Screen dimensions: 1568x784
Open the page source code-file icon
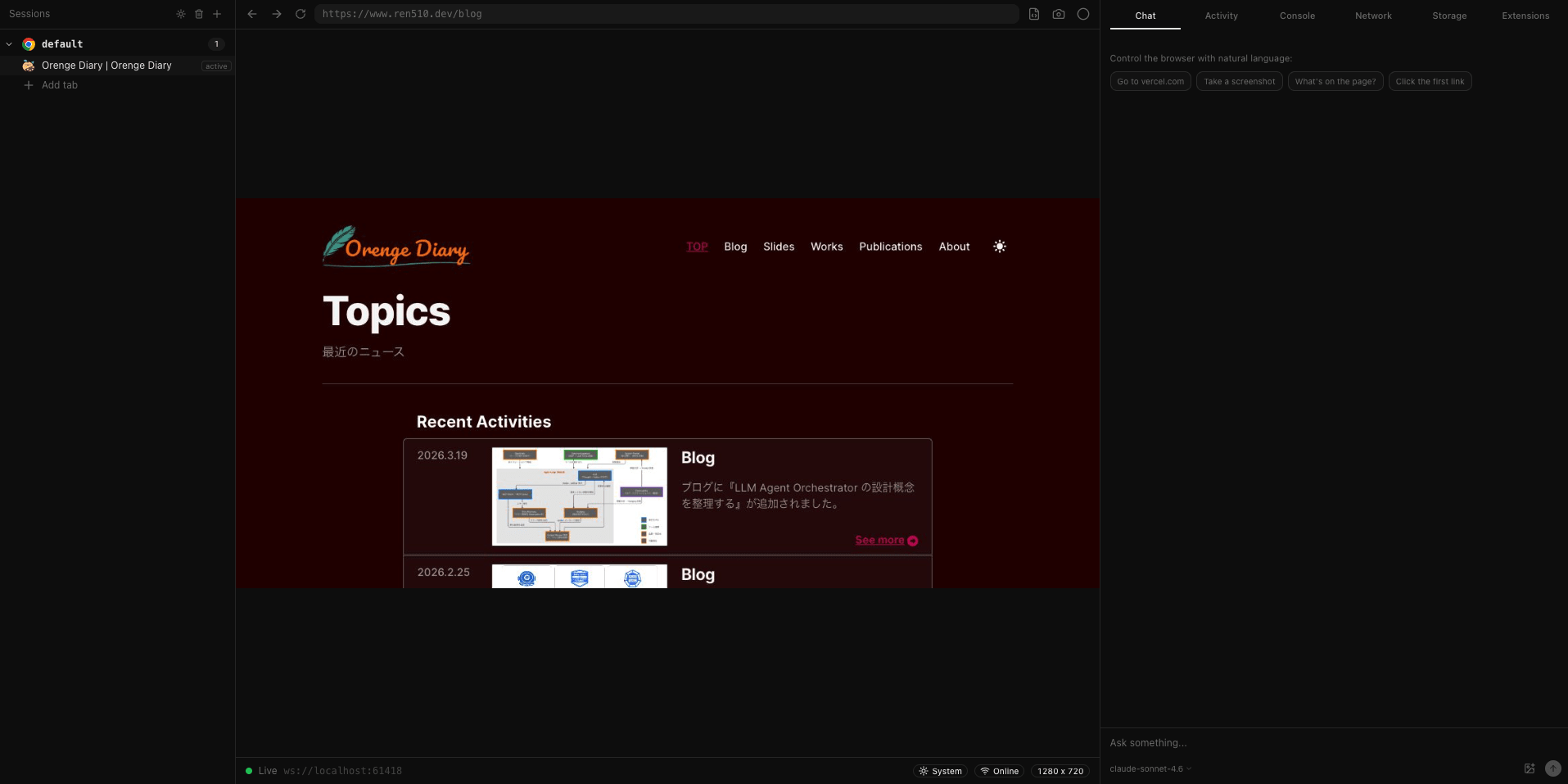click(1034, 14)
